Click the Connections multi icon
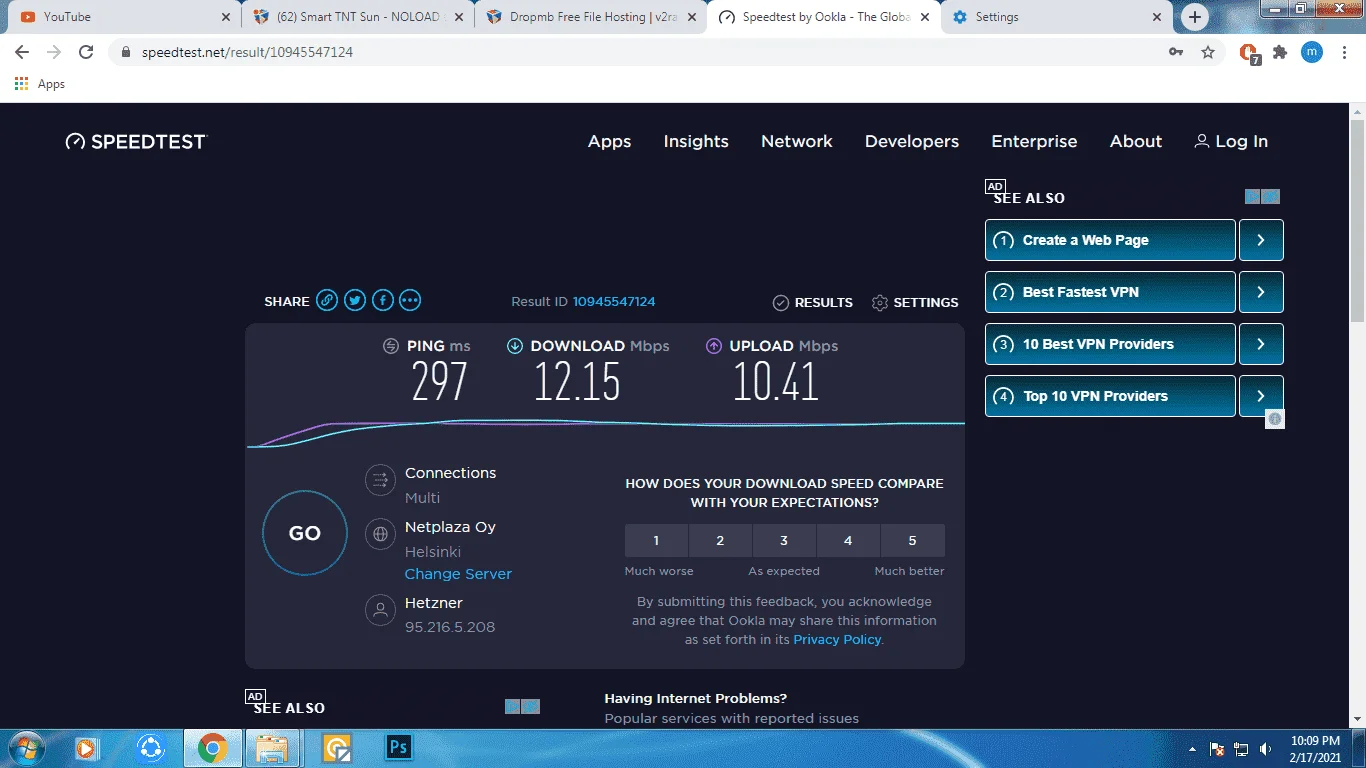 (380, 481)
